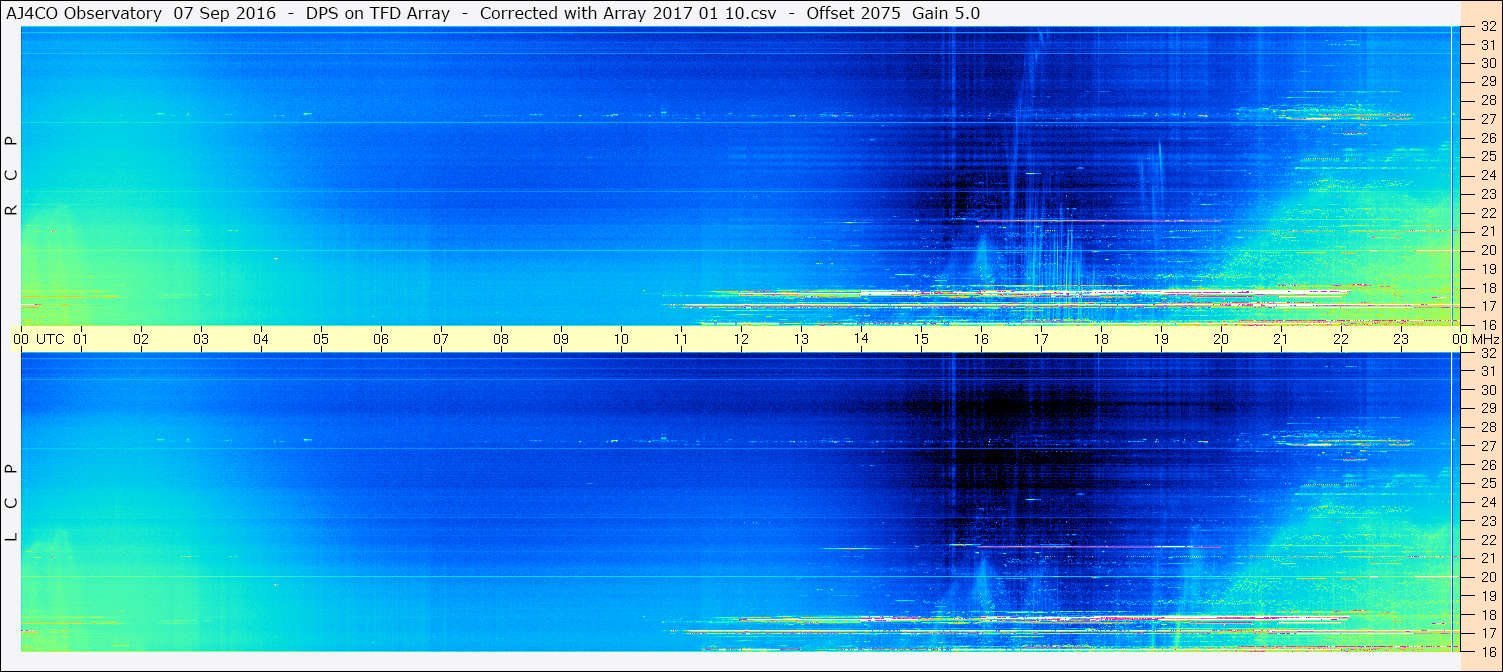
Task: Click the UTC label on the time axis
Action: click(50, 339)
